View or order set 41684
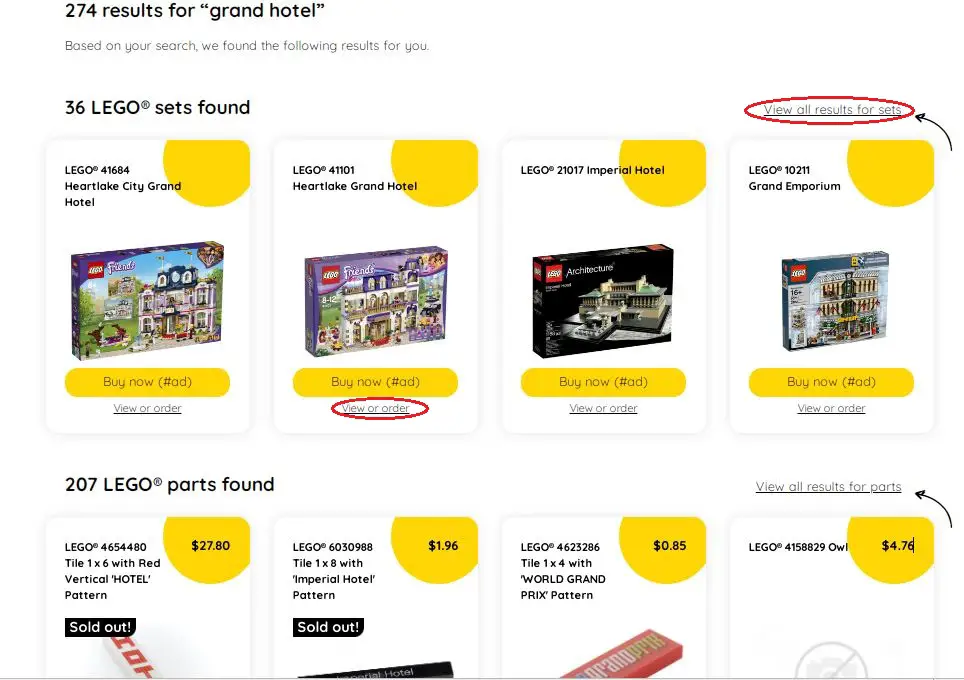 148,408
